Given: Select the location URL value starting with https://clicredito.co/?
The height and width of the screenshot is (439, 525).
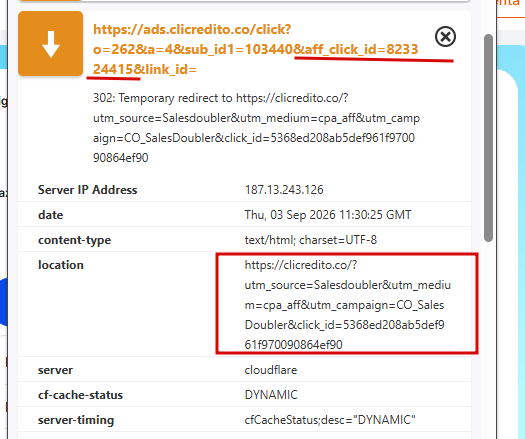Looking at the screenshot, I should [348, 305].
